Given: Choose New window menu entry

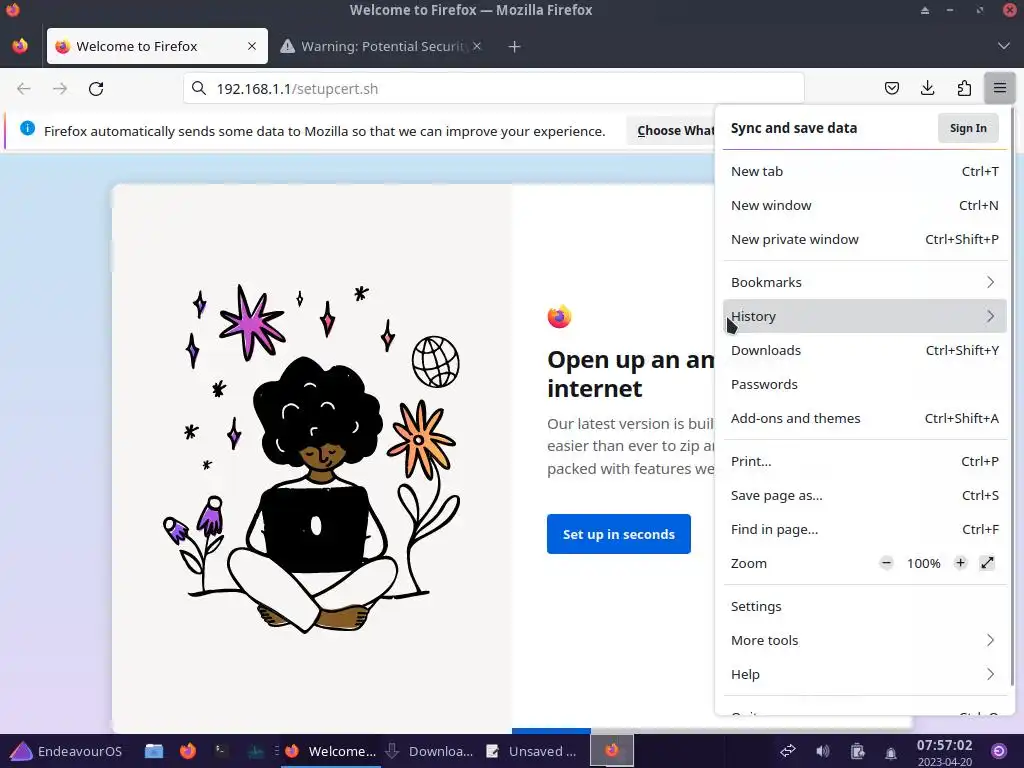Looking at the screenshot, I should 865,205.
